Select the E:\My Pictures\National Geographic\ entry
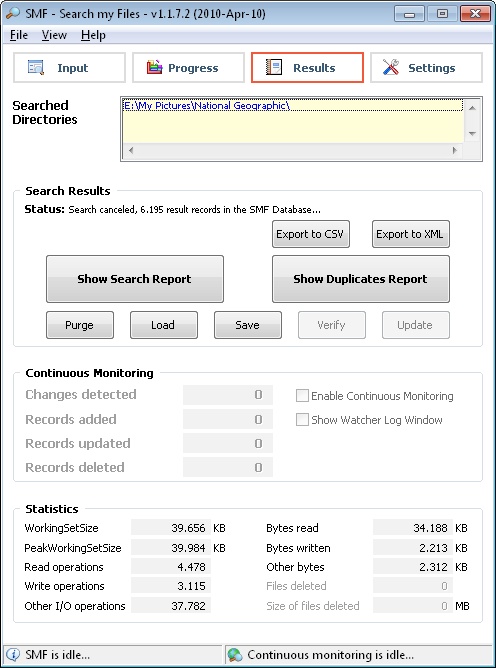This screenshot has height=668, width=496. pyautogui.click(x=292, y=106)
